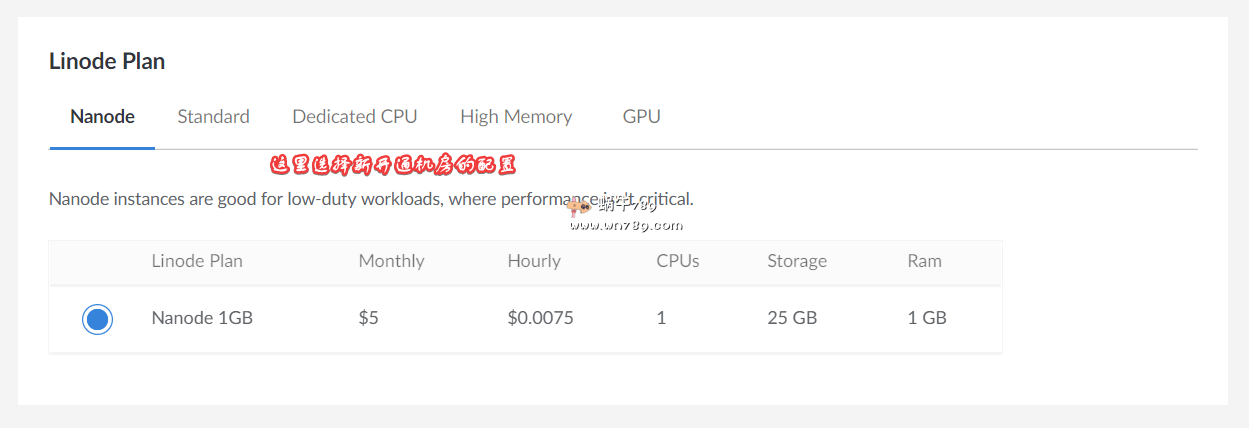1249x428 pixels.
Task: Click the www.wn789.com watermark link
Action: pos(626,226)
